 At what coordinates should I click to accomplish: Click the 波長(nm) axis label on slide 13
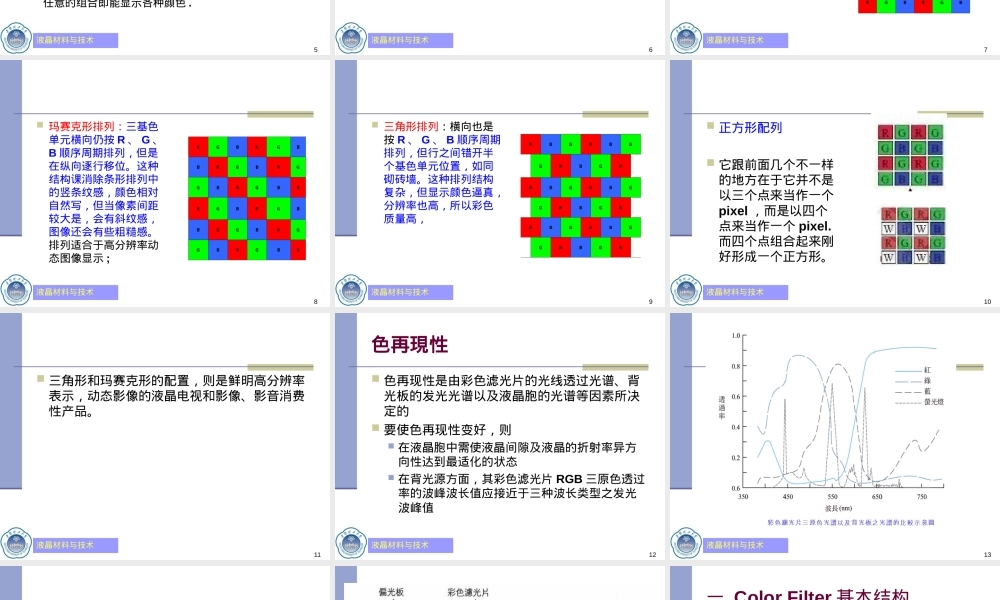[838, 508]
